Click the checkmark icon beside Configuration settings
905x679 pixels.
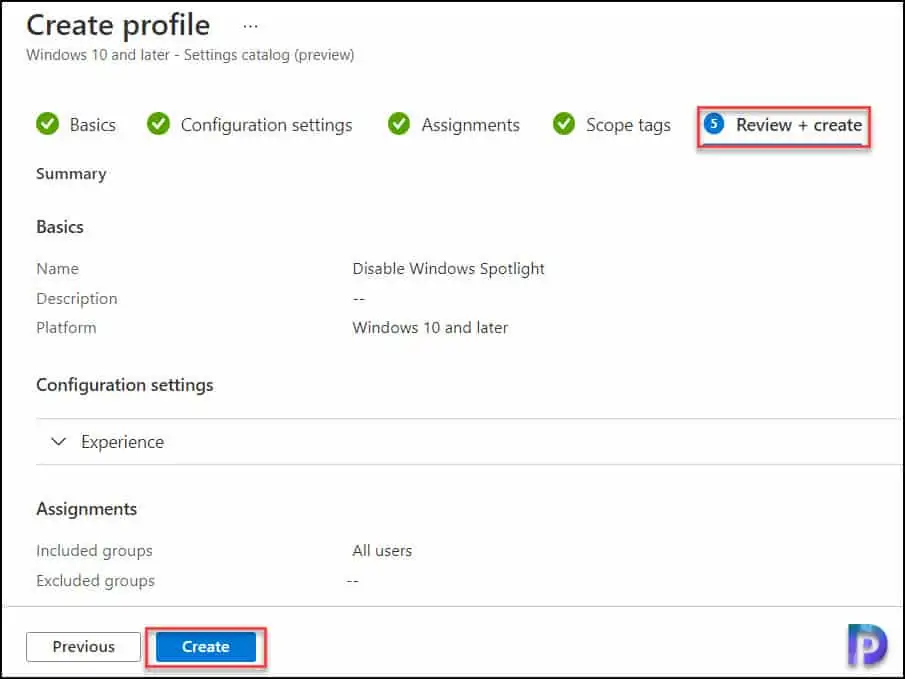coord(158,124)
